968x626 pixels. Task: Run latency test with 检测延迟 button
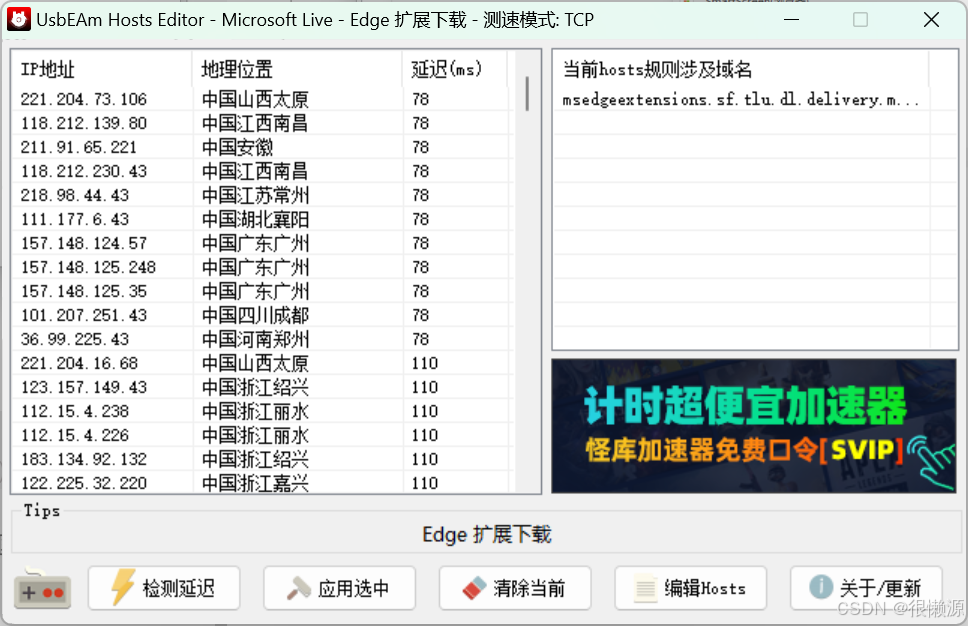[x=164, y=588]
